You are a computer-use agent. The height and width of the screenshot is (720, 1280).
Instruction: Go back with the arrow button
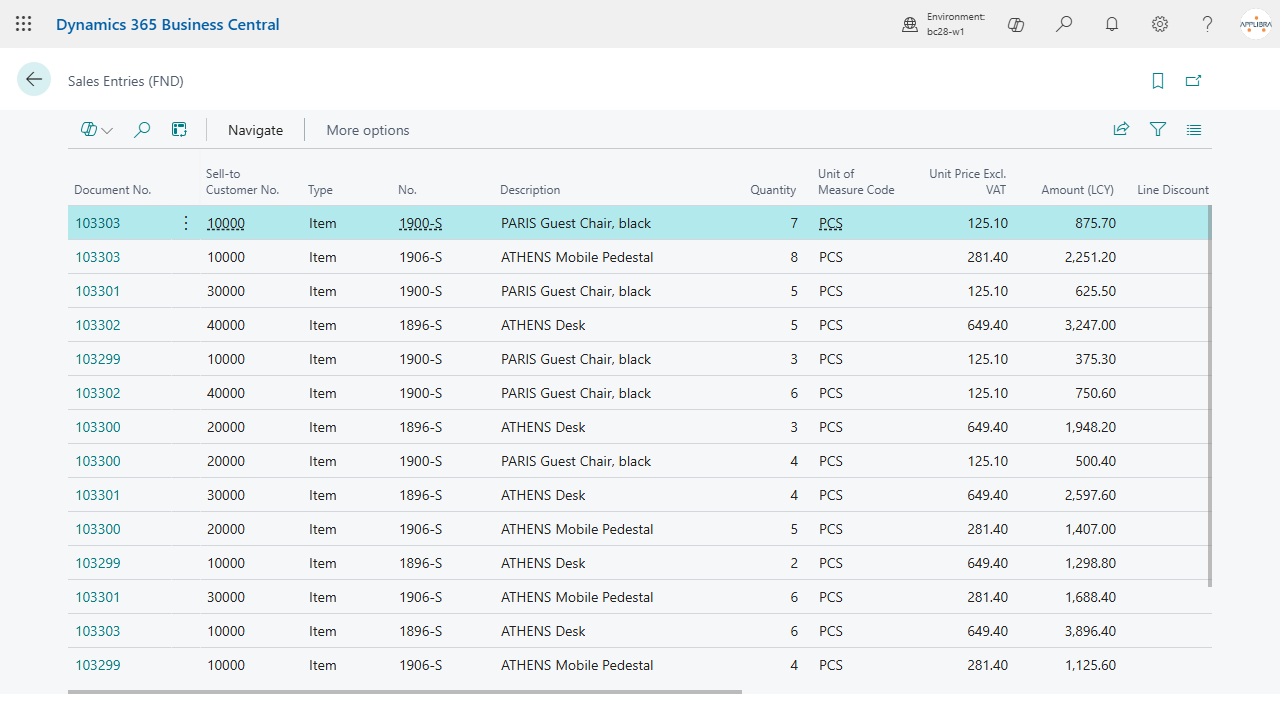34,80
